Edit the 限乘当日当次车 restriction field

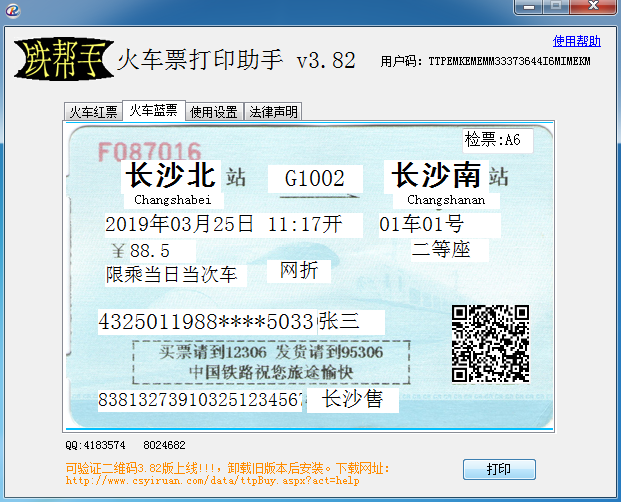coord(176,275)
